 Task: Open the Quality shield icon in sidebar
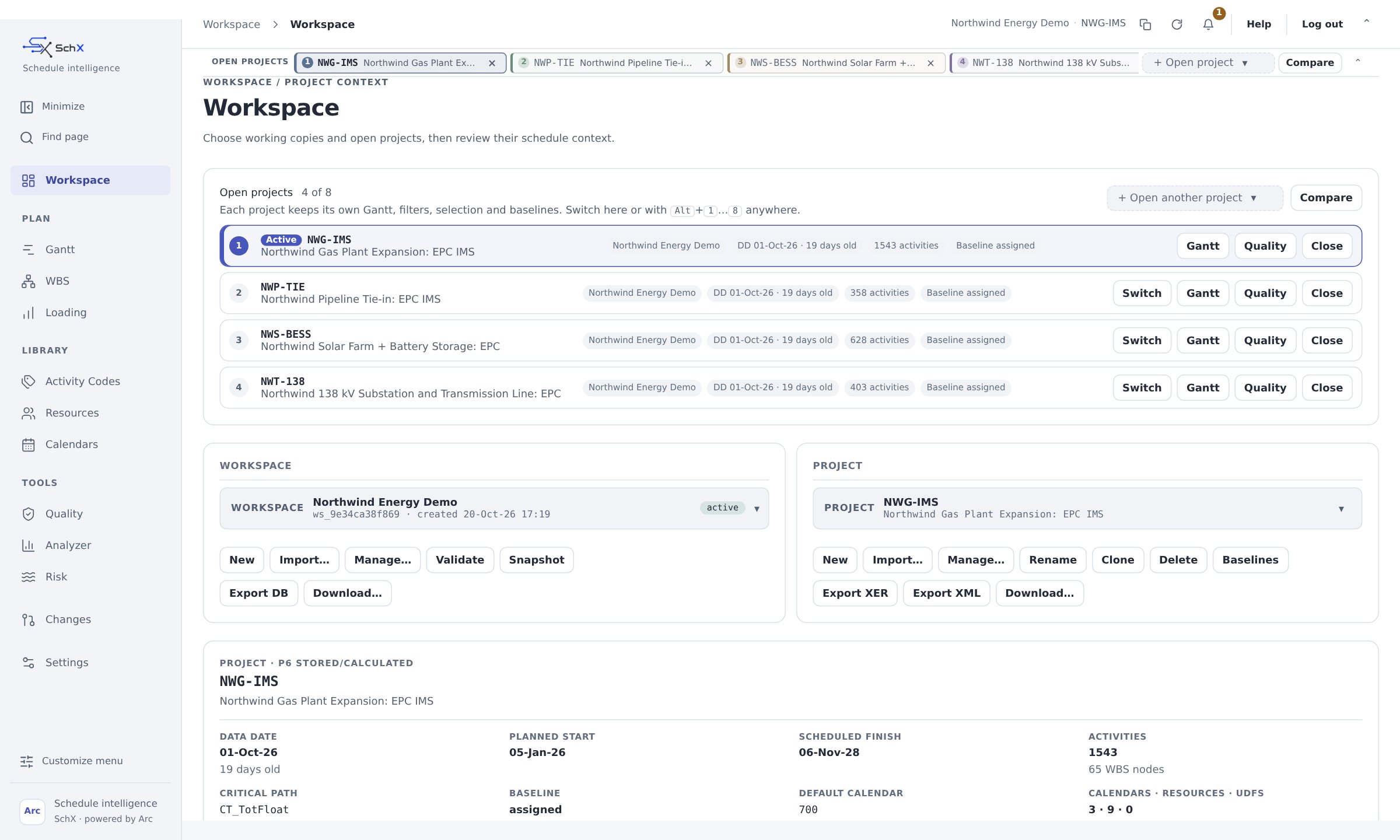pos(29,514)
